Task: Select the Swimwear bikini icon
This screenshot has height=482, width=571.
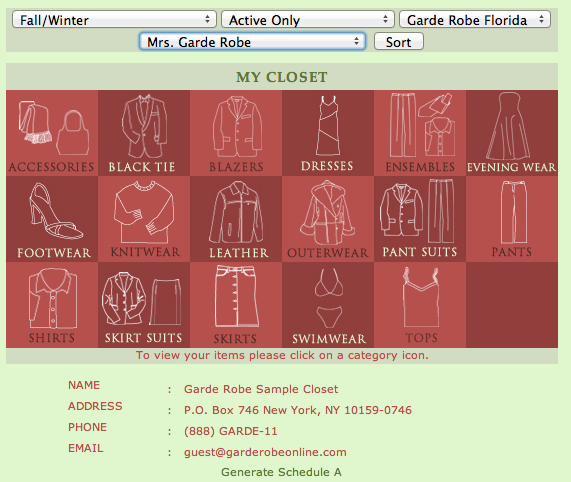Action: point(328,305)
